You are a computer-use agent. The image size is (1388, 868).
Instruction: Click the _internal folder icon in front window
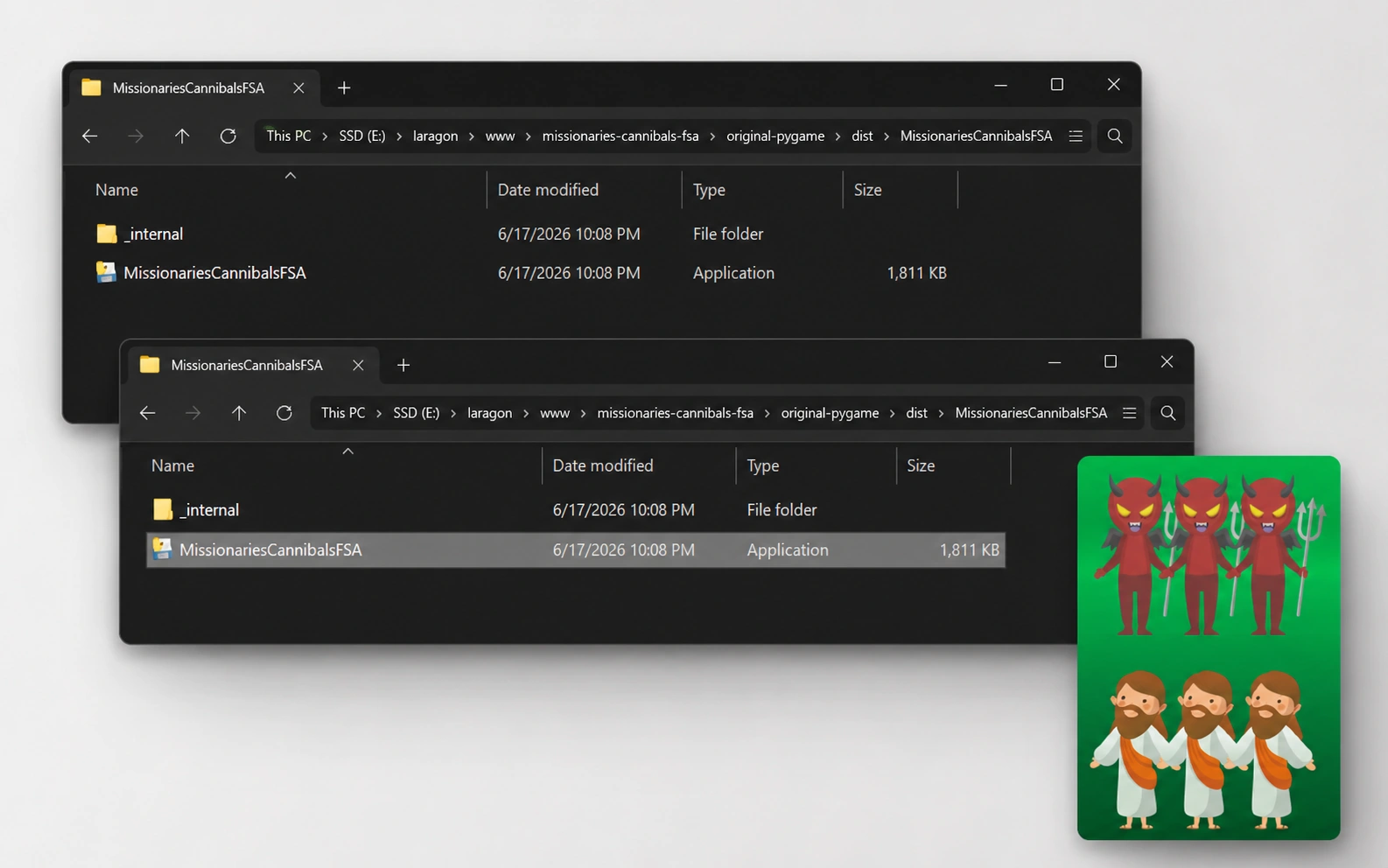coord(163,509)
